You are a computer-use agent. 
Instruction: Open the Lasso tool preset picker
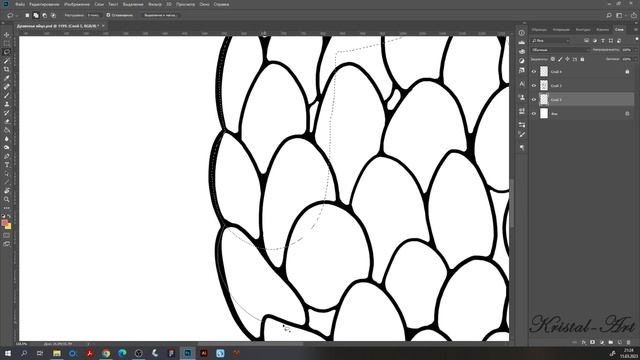click(11, 15)
